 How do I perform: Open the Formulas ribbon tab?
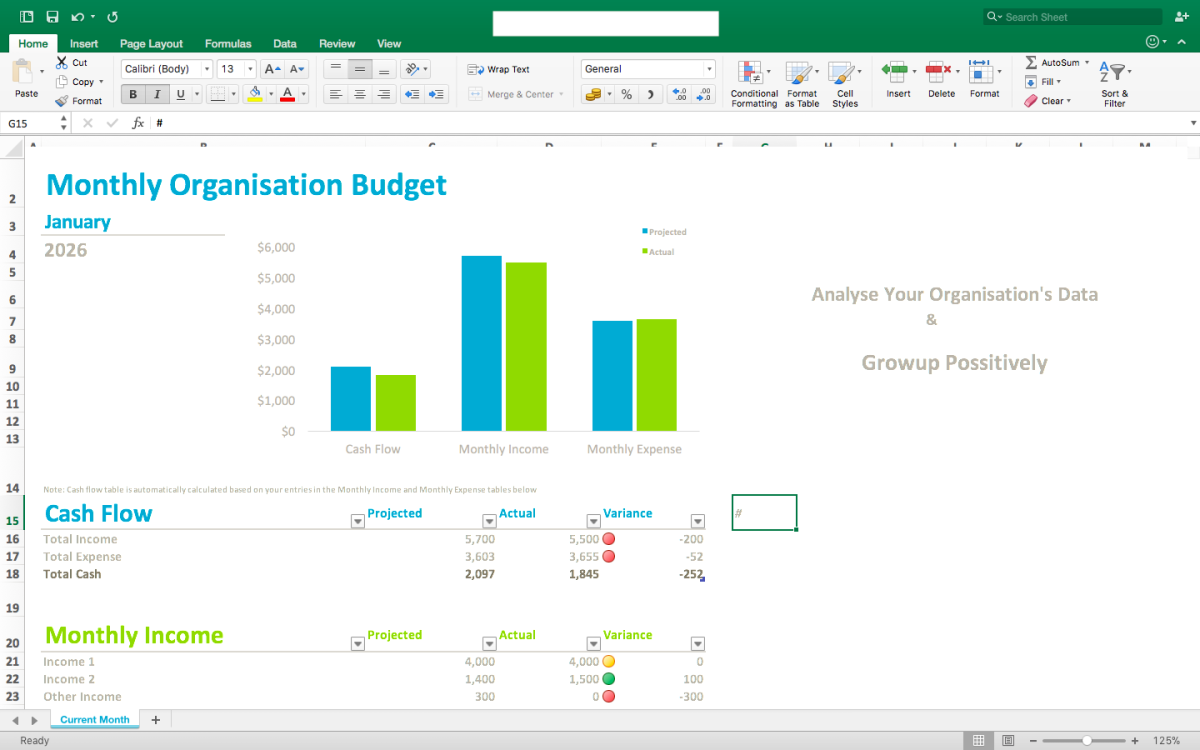coord(228,43)
